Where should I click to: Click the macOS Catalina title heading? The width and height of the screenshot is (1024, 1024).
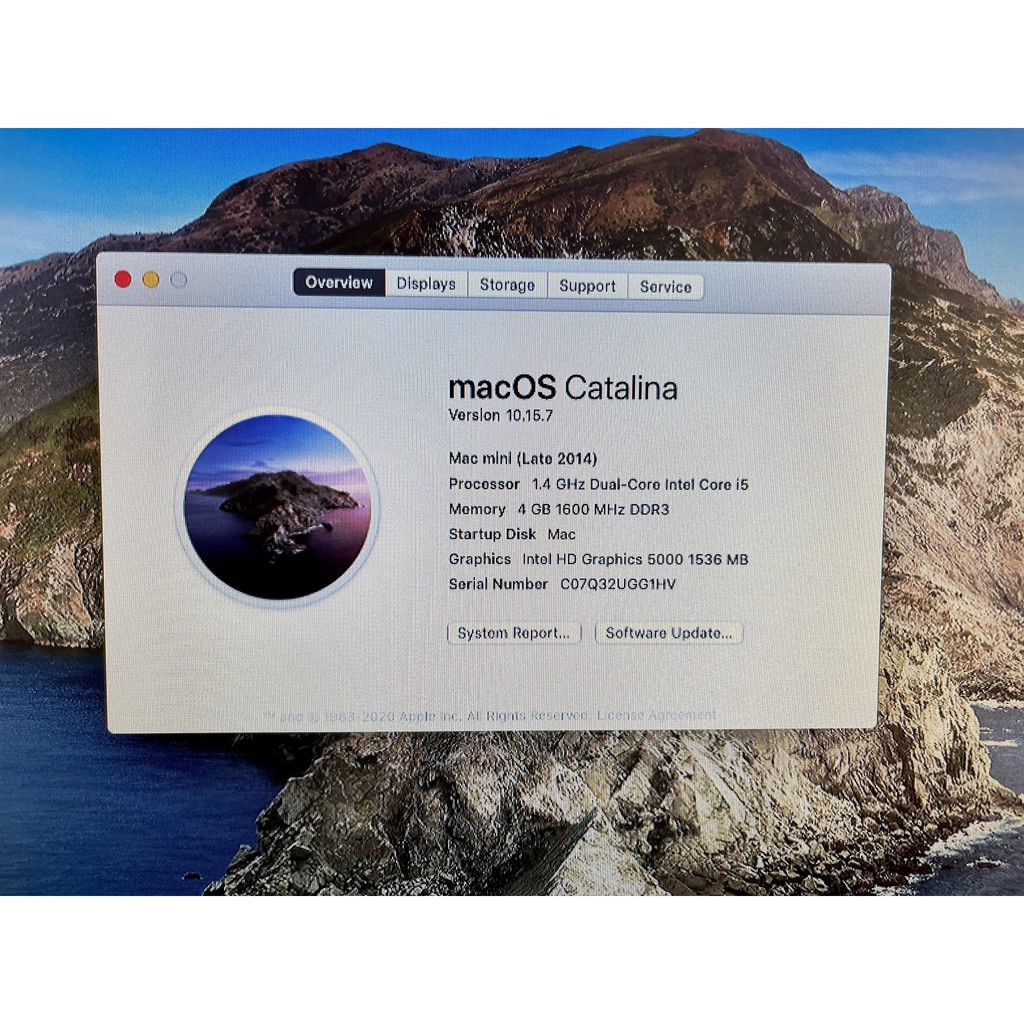[x=563, y=389]
